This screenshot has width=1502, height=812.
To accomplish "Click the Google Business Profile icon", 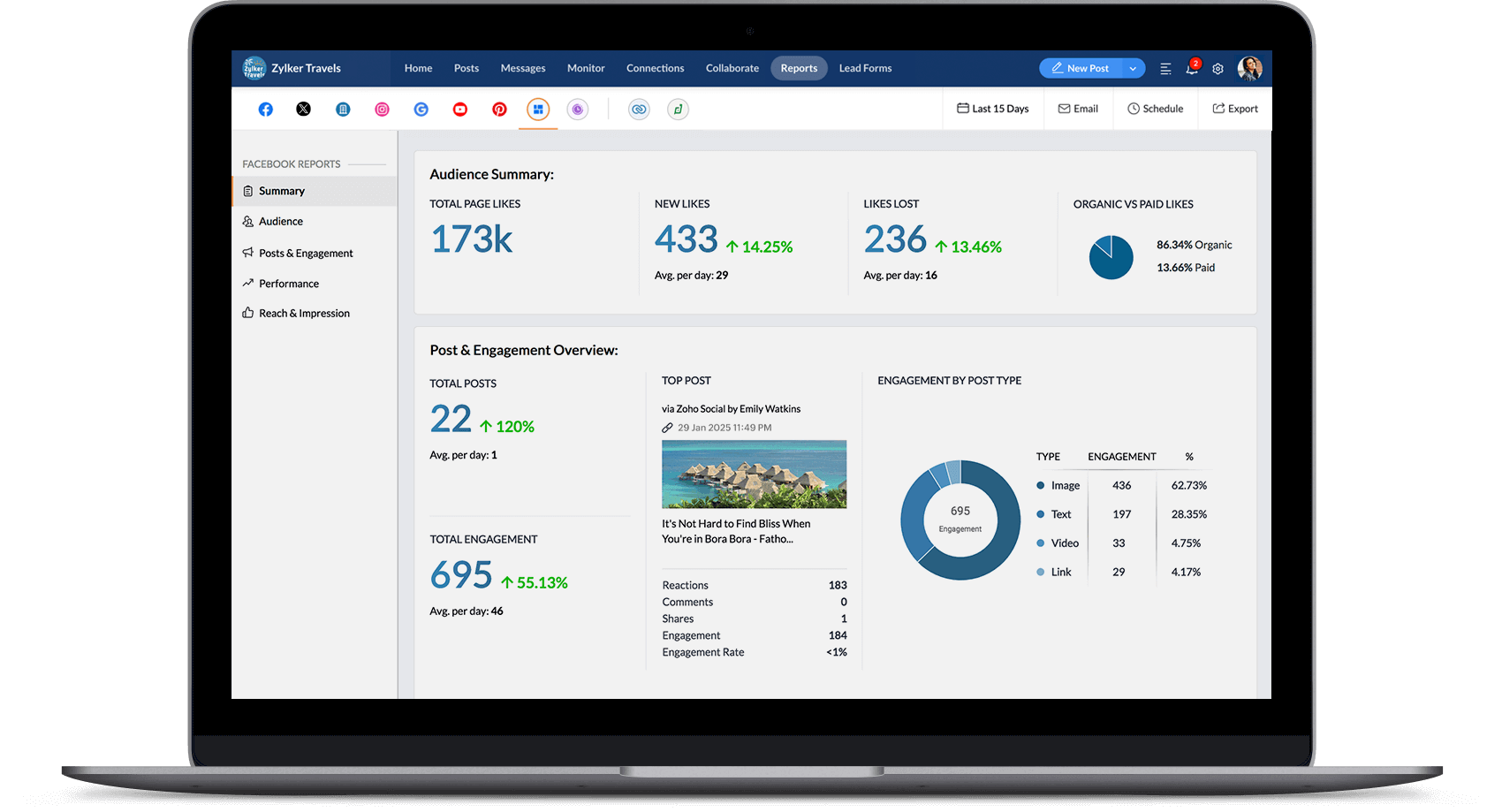I will click(x=421, y=109).
